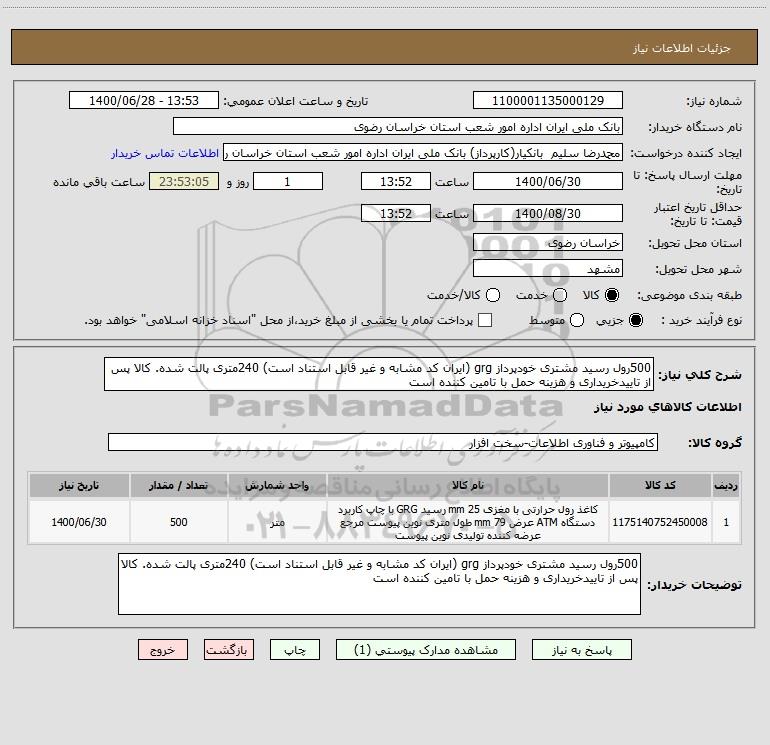
Task: Click the چاپ print button
Action: click(295, 650)
